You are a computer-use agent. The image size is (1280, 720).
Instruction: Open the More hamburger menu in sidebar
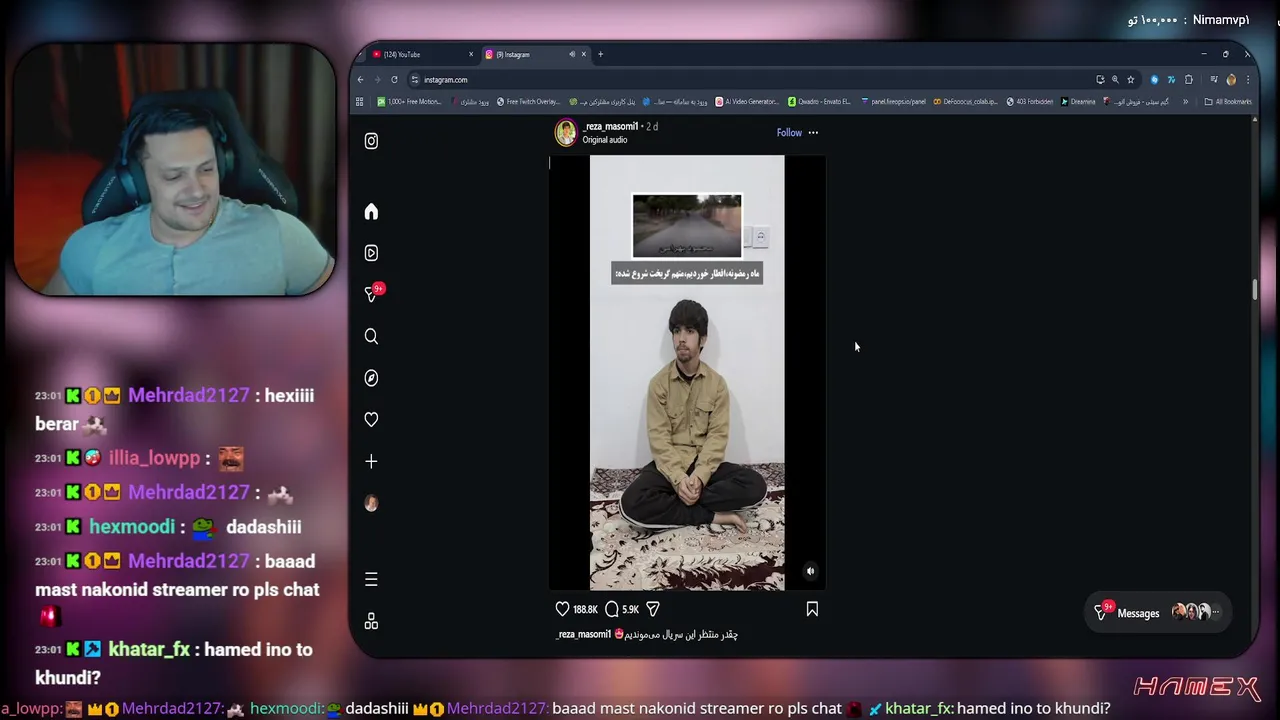tap(371, 579)
